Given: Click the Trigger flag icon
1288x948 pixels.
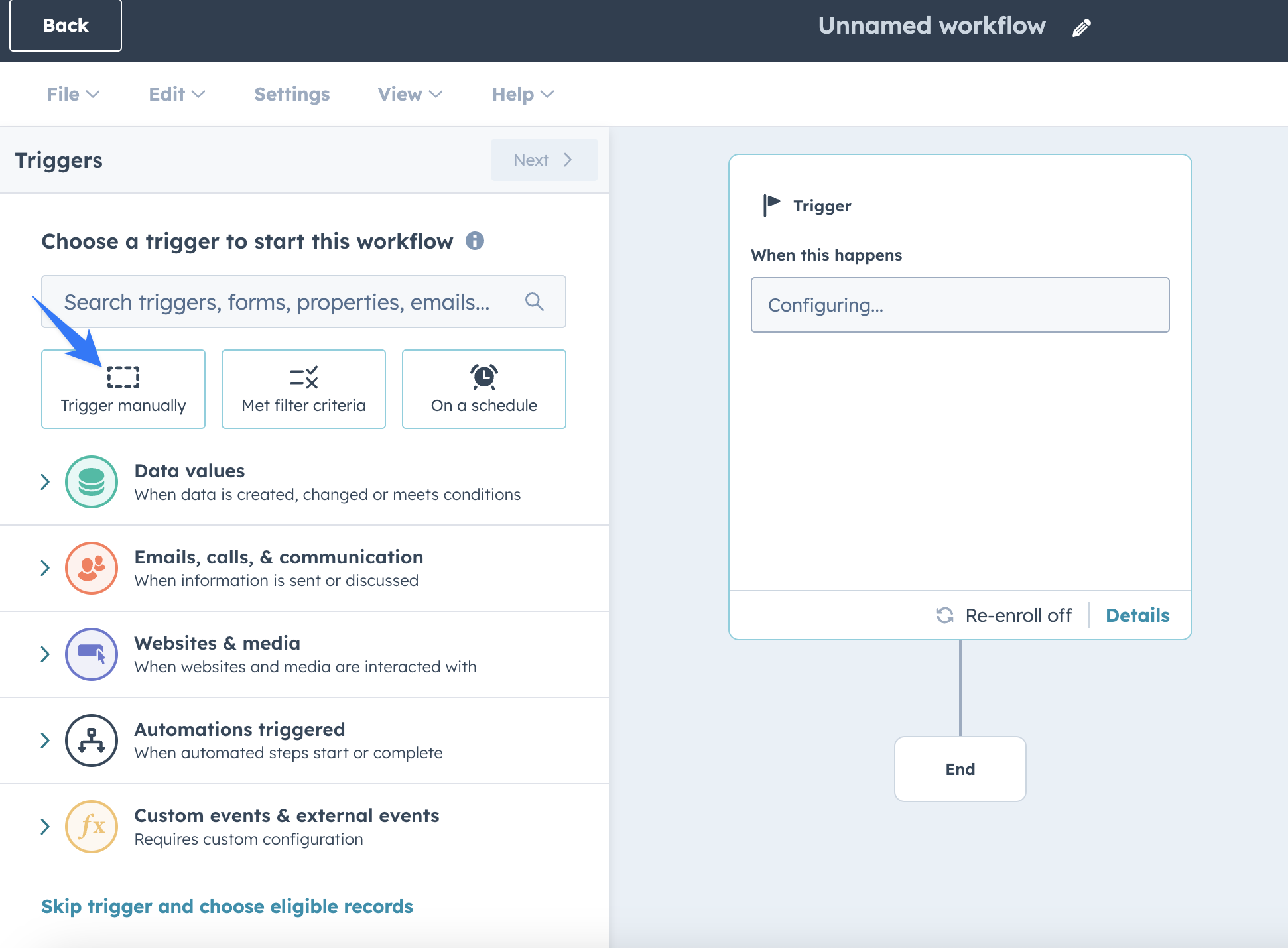Looking at the screenshot, I should 771,206.
